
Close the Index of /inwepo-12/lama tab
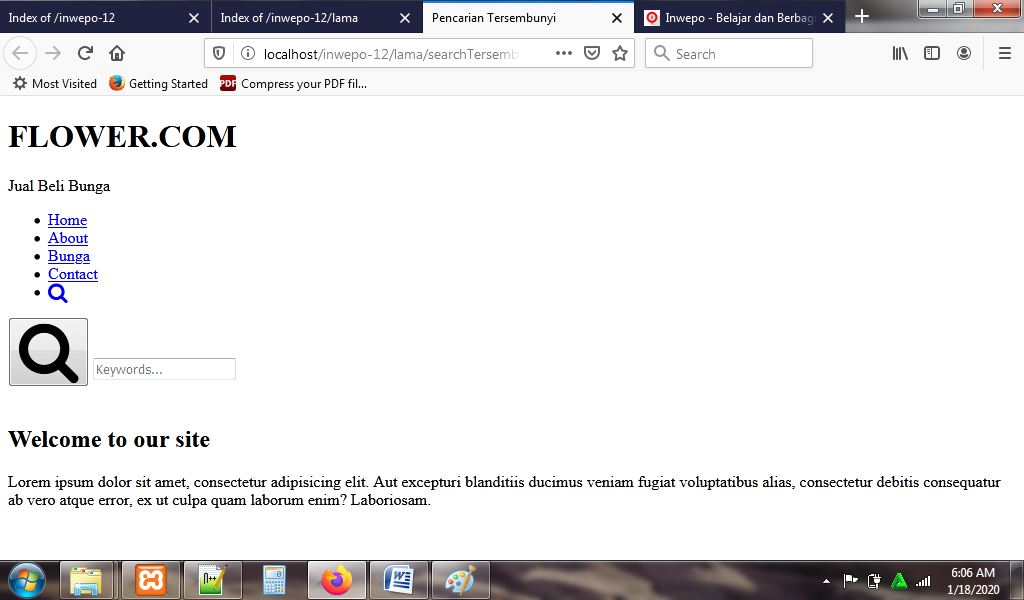point(405,18)
